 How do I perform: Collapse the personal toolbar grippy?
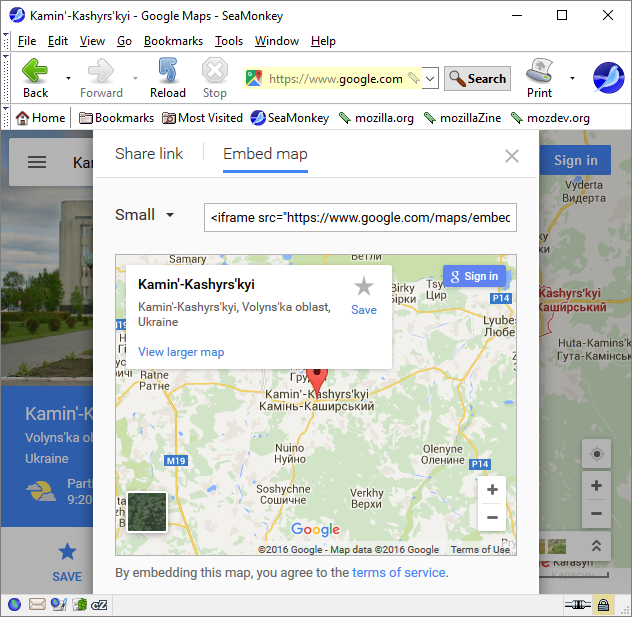(6, 117)
